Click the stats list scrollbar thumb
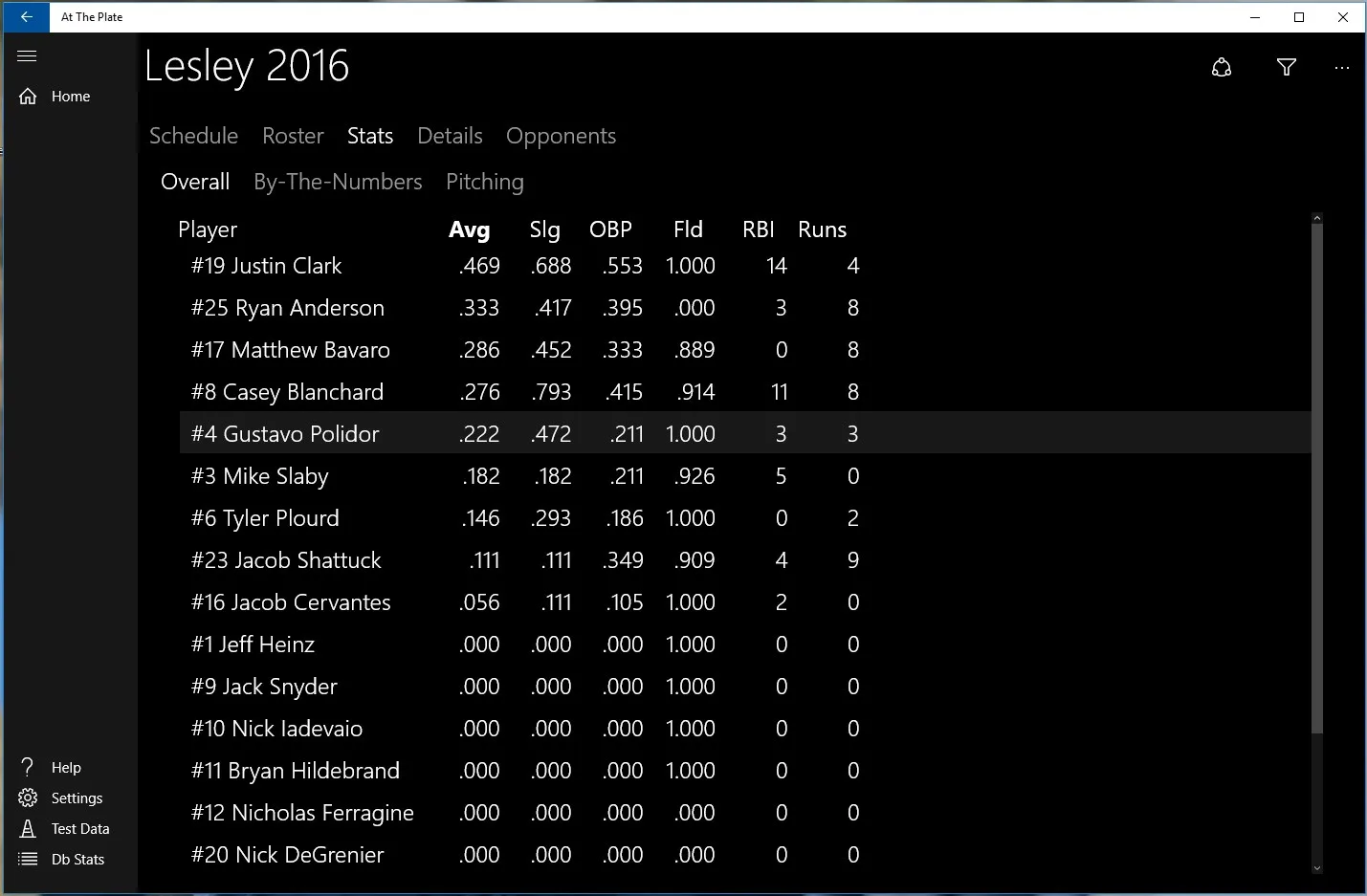1367x896 pixels. coord(1316,478)
